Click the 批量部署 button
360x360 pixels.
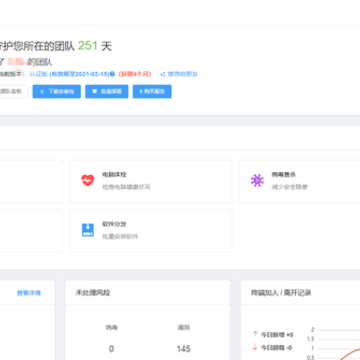107,91
